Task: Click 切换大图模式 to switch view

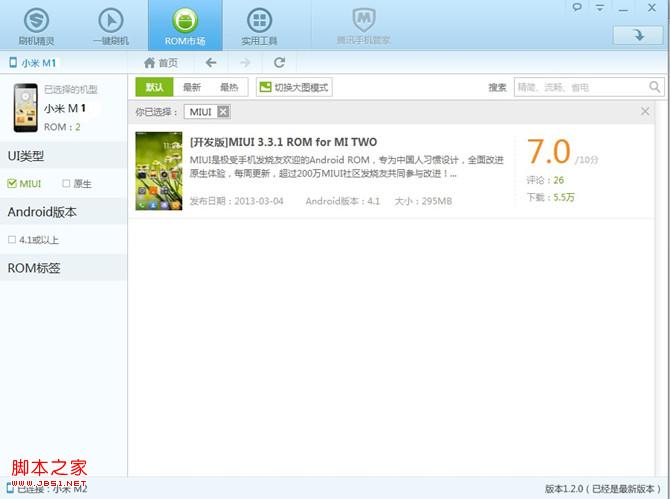Action: [x=294, y=87]
